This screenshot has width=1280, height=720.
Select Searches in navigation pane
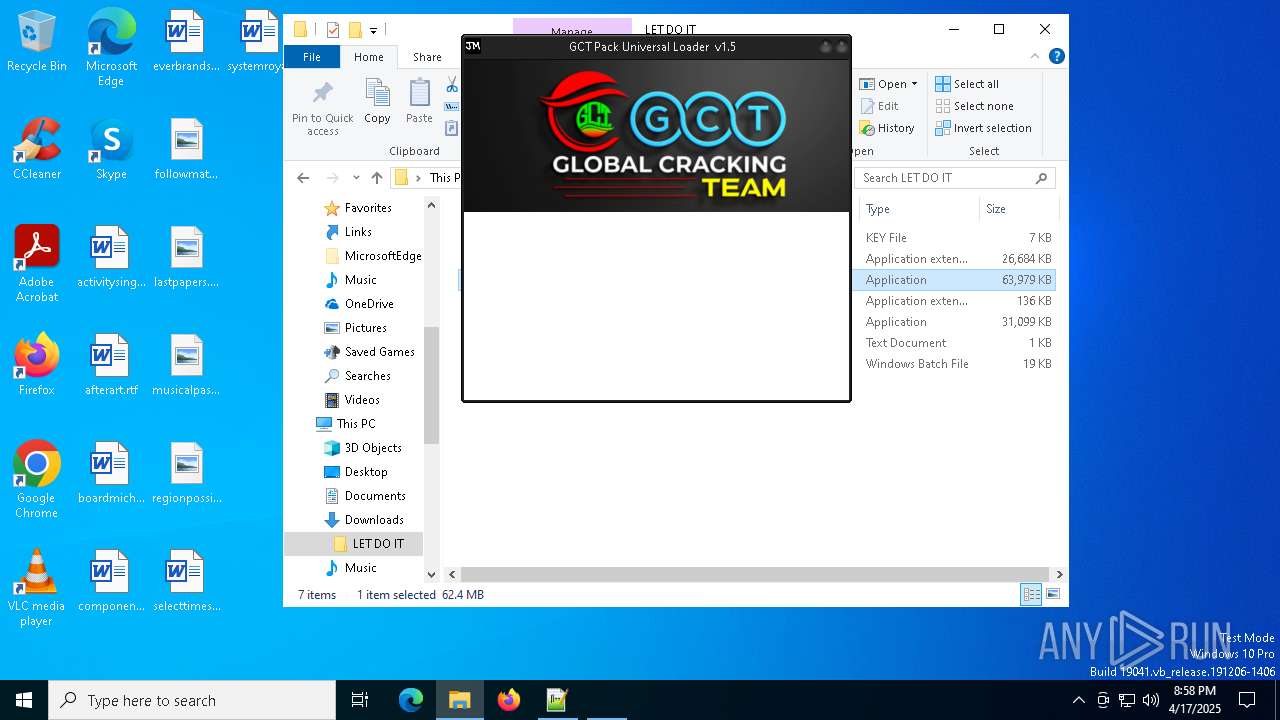[367, 376]
